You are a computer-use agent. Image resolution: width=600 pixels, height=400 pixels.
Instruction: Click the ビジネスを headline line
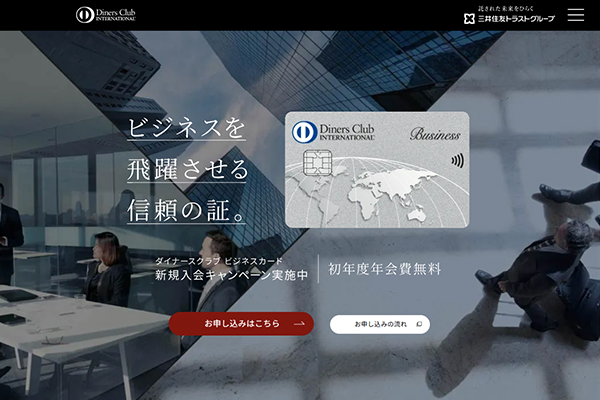tap(186, 128)
